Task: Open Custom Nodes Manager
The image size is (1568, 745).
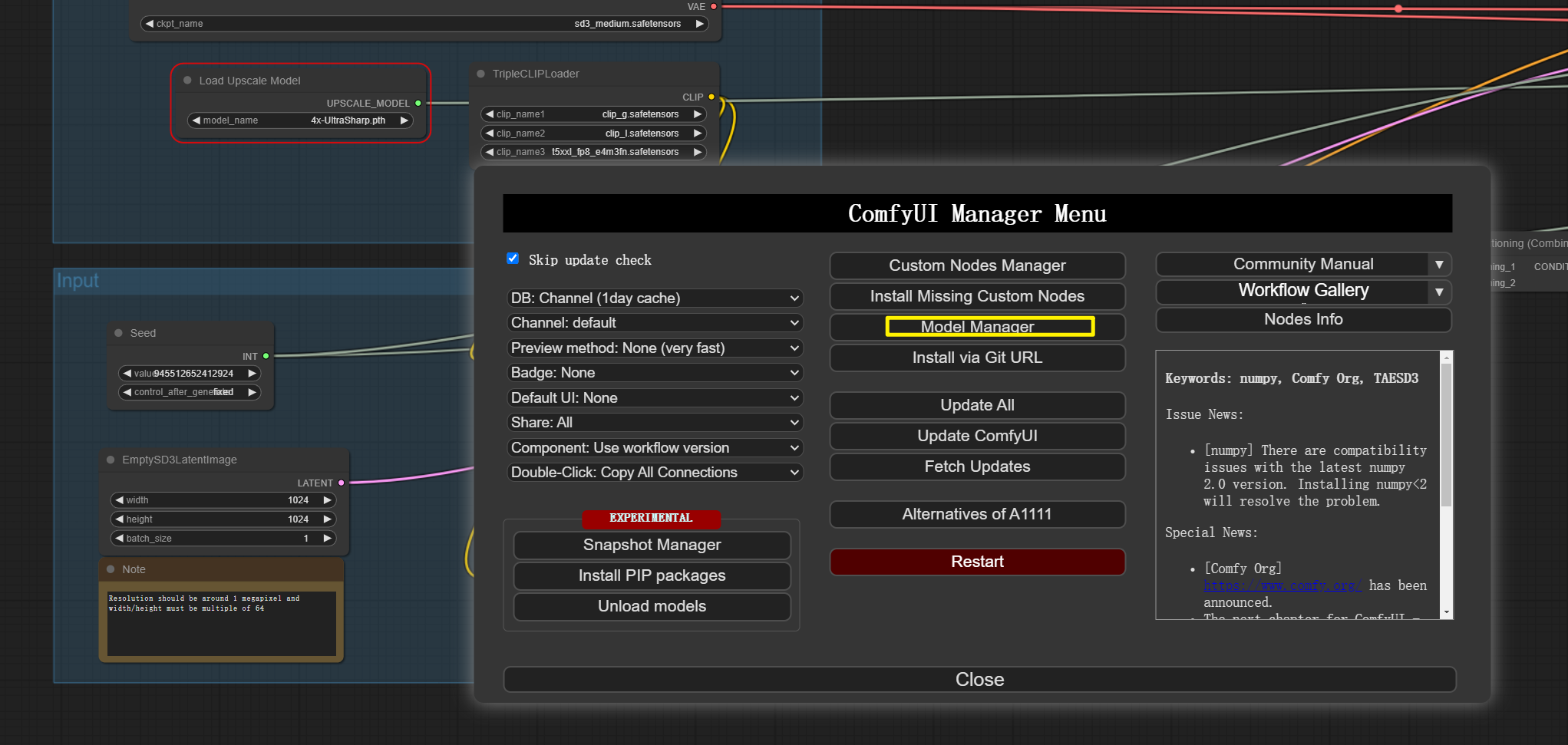Action: pyautogui.click(x=977, y=265)
